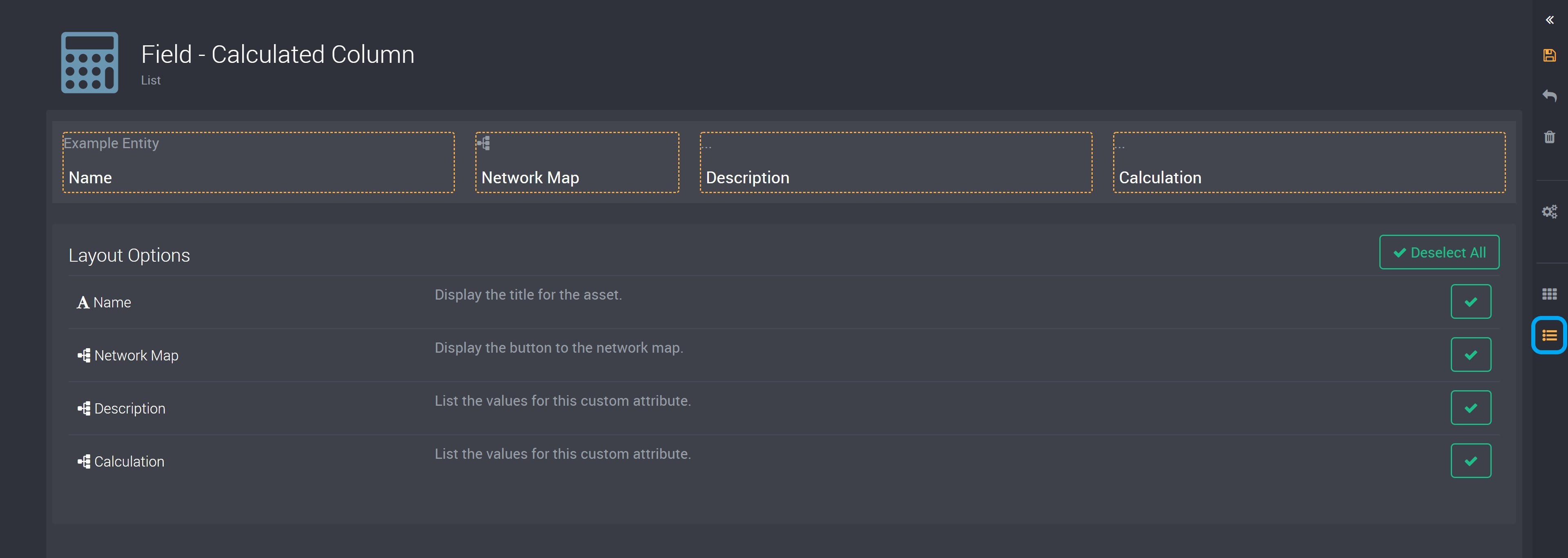This screenshot has width=1568, height=558.
Task: Select the Description column preview box
Action: click(x=896, y=162)
